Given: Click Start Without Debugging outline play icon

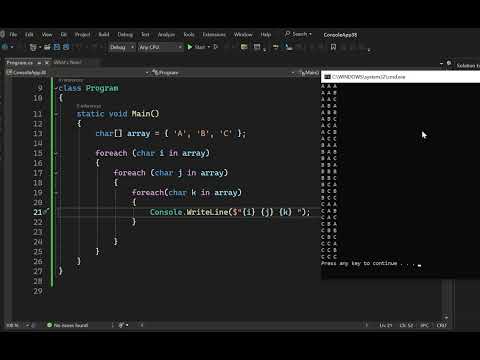Looking at the screenshot, I should click(215, 47).
